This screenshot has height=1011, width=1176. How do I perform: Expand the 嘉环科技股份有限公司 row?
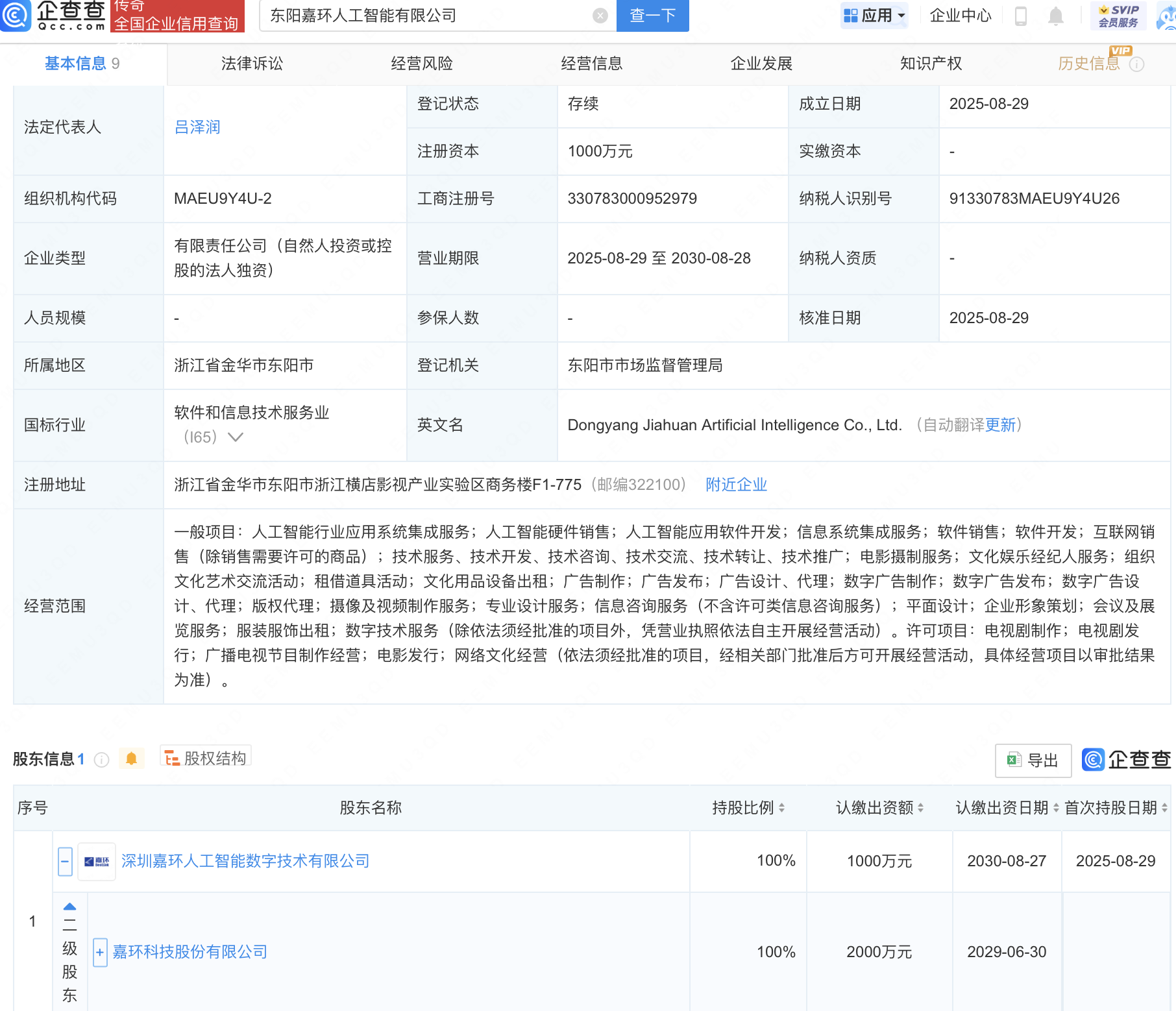pos(100,953)
